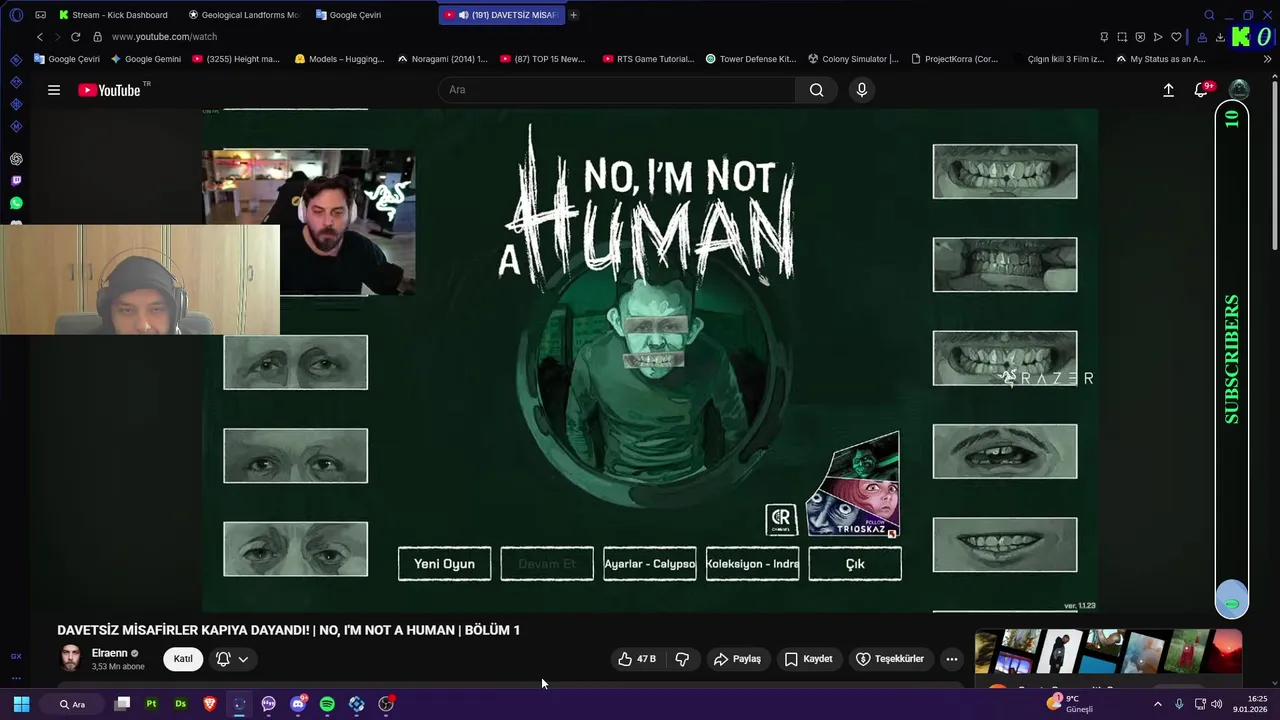The width and height of the screenshot is (1280, 720).
Task: Open Discord from the taskbar
Action: (298, 704)
